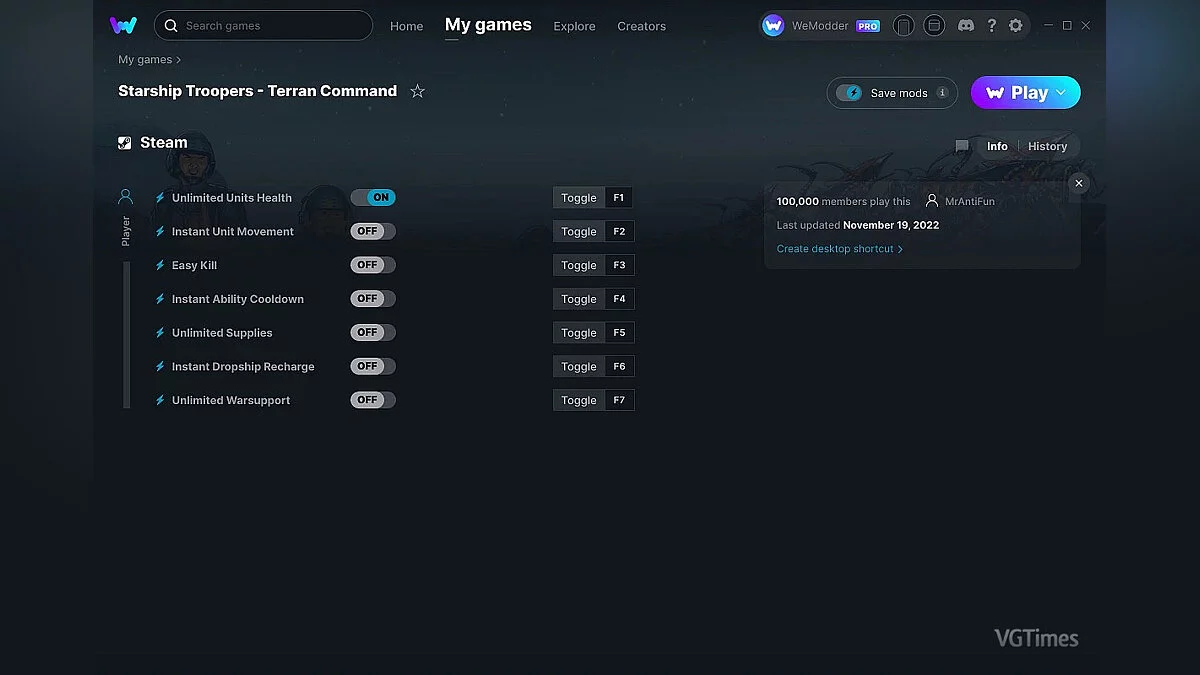Select the Player category icon

coord(125,197)
